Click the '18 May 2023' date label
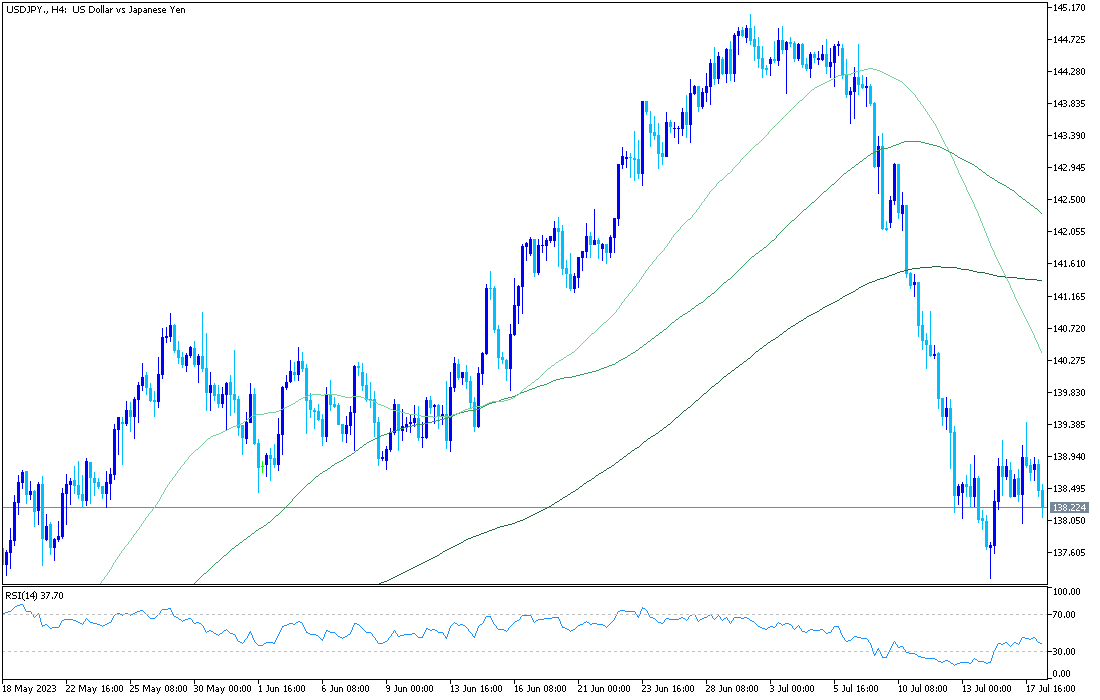Viewport: 1100px width, 700px height. (x=27, y=689)
